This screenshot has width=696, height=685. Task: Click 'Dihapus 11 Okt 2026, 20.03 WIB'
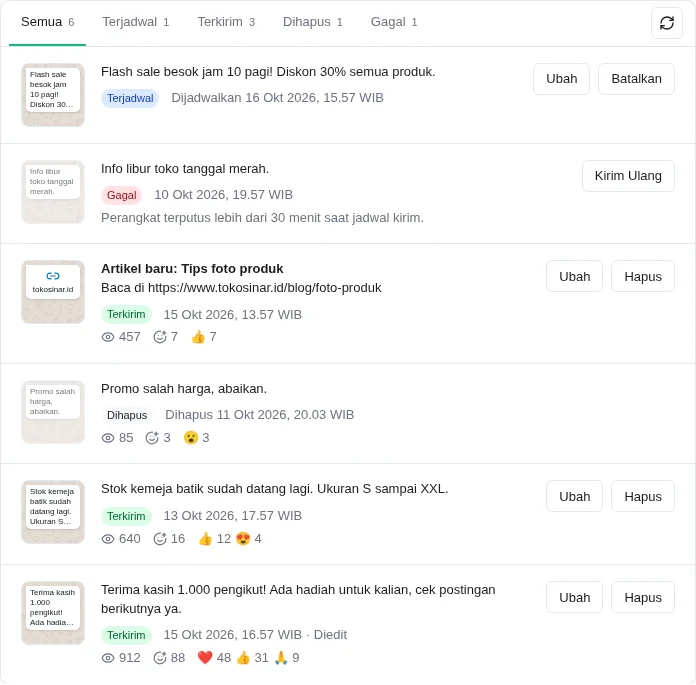tap(260, 415)
